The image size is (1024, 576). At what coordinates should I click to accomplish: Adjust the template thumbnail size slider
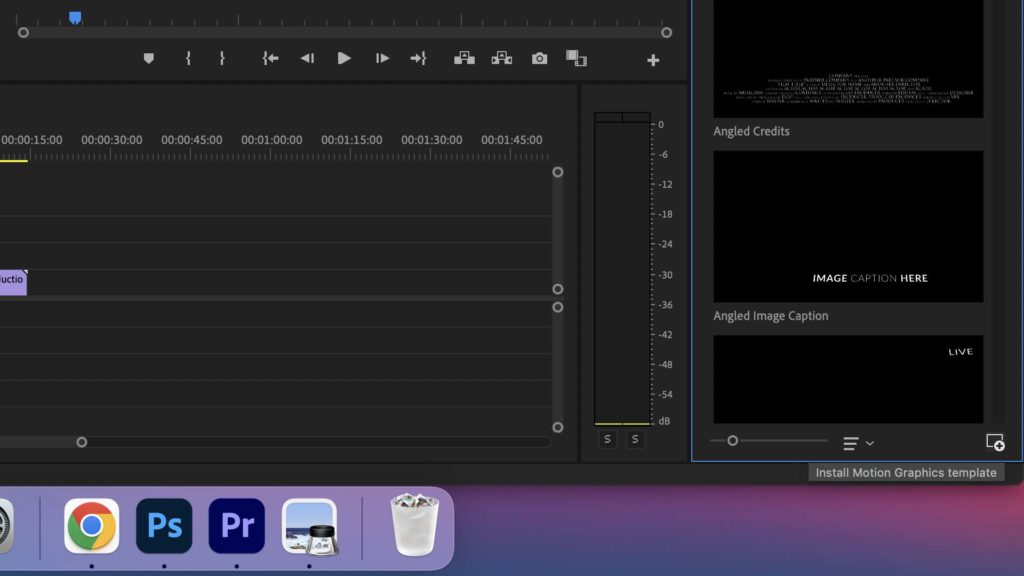tap(733, 441)
